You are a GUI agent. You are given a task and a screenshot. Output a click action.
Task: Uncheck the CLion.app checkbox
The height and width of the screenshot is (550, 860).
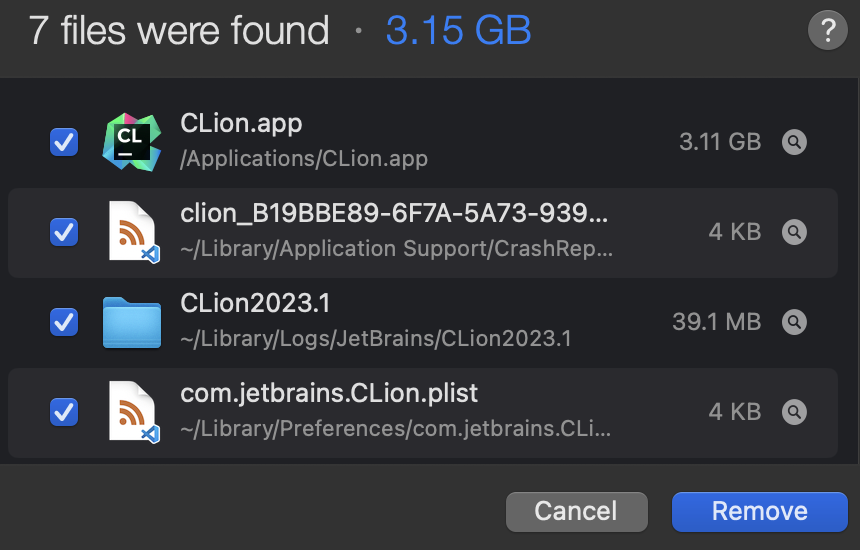(64, 142)
